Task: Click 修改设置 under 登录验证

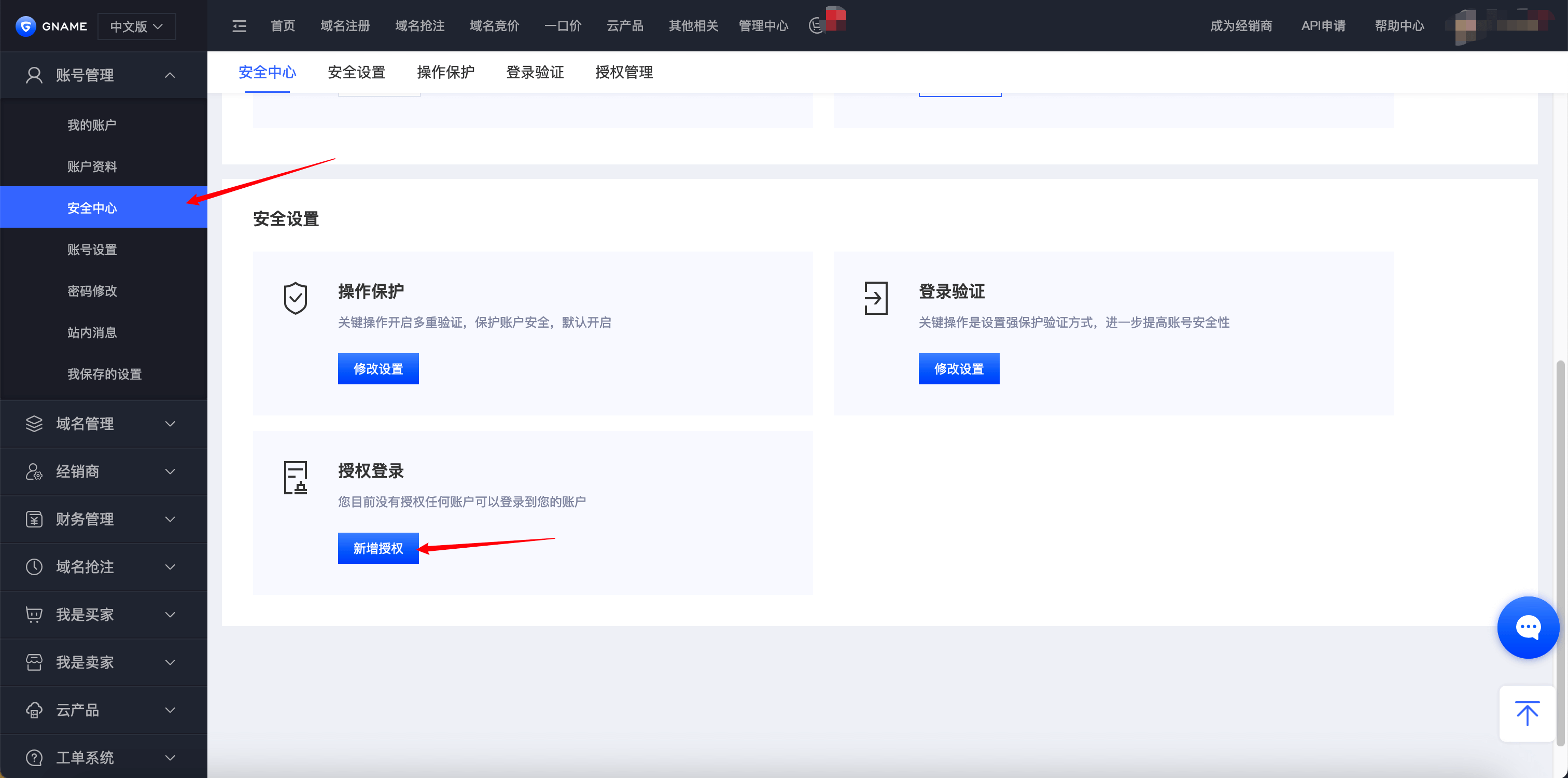Action: click(959, 369)
